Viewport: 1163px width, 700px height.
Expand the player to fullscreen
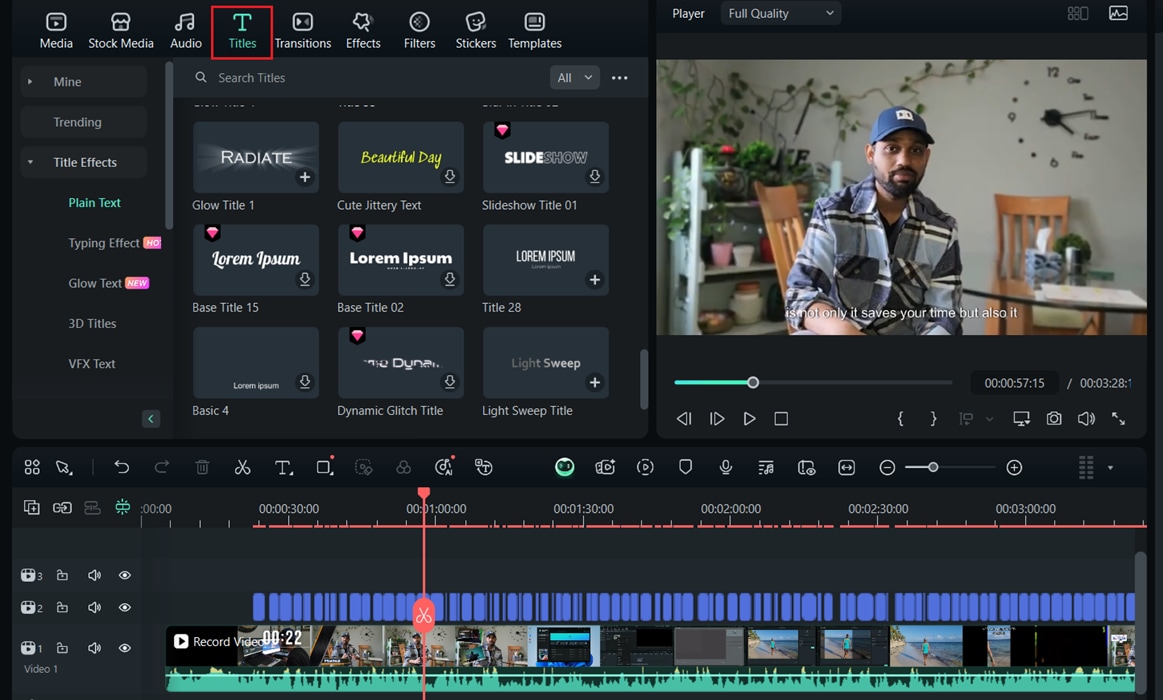[x=1118, y=419]
